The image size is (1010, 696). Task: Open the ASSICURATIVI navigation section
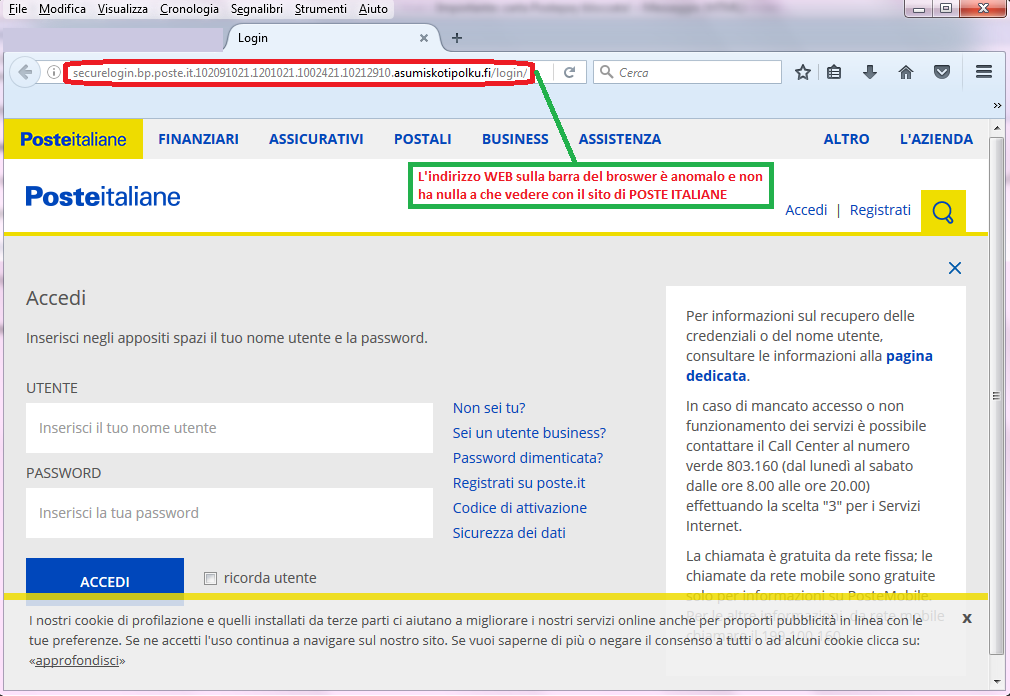pos(316,139)
